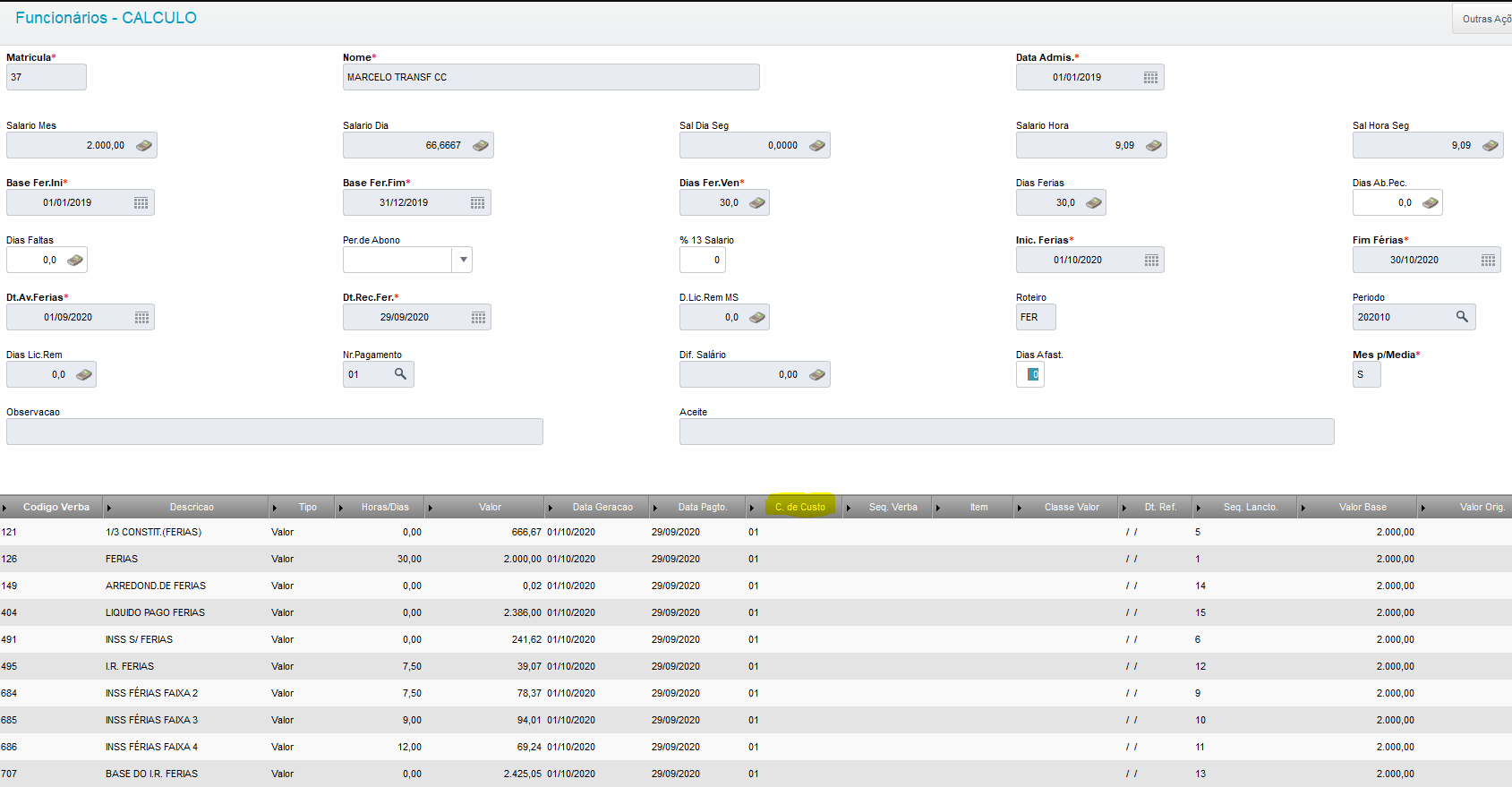Open search lookup for Nr.Pagamento field

pos(400,374)
